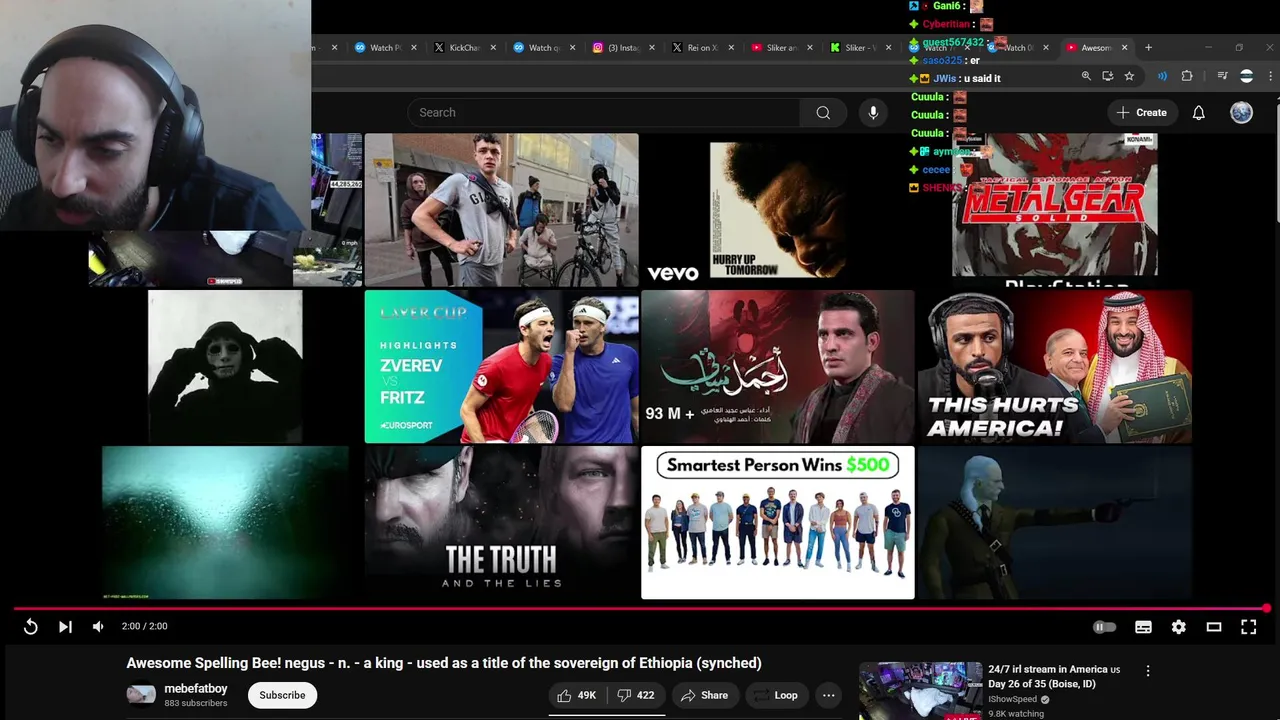The image size is (1280, 720).
Task: Like the video (49K)
Action: click(x=575, y=695)
